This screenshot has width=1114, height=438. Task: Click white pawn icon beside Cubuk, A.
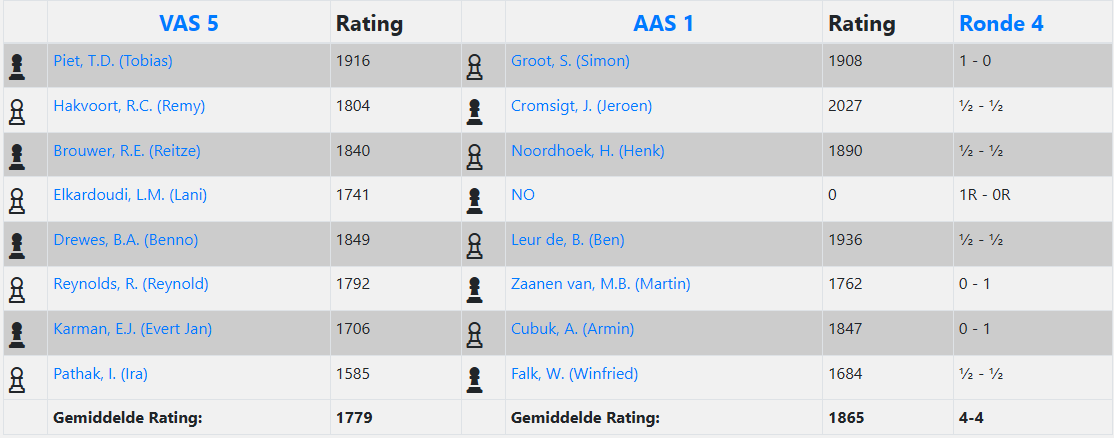474,334
